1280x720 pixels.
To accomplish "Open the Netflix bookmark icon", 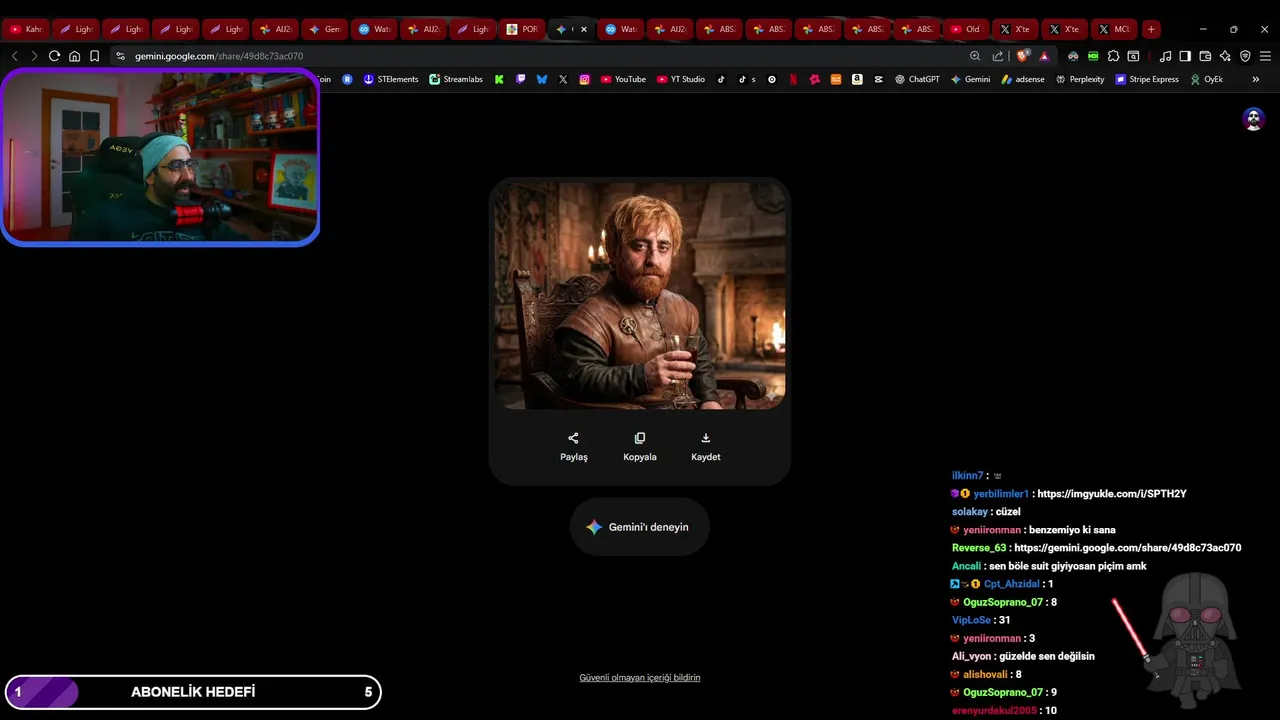I will (793, 79).
